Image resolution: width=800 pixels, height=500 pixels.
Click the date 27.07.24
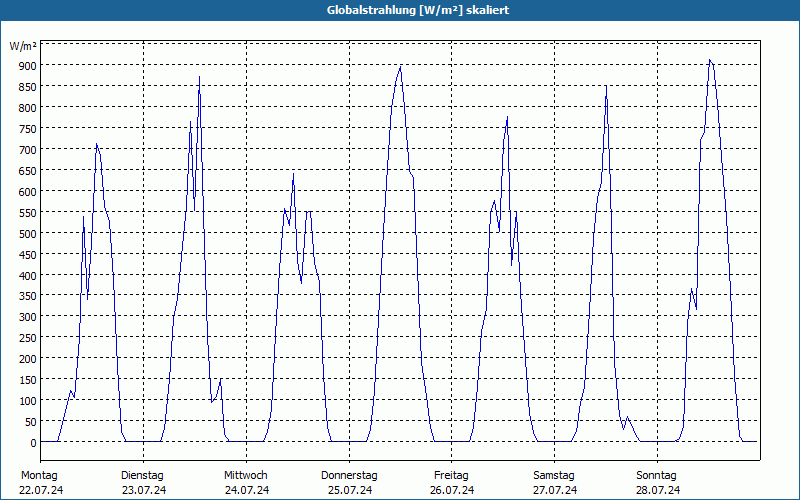(555, 490)
